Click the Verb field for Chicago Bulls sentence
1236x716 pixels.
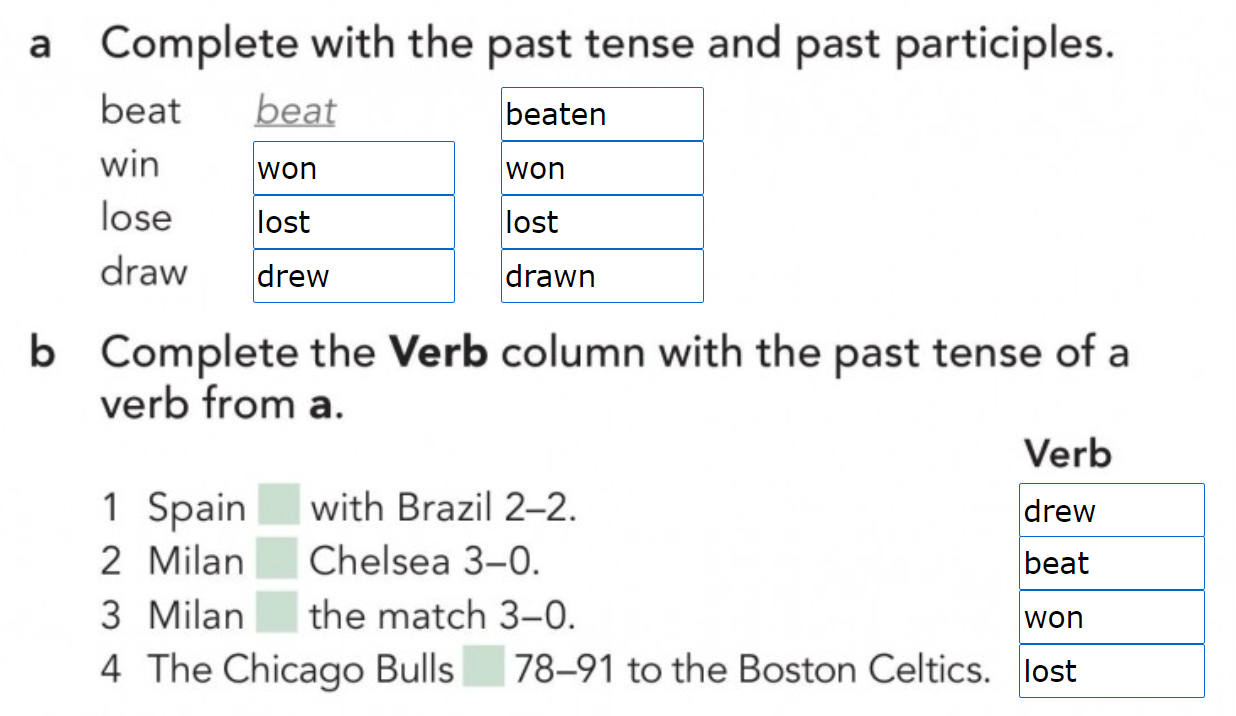point(1111,671)
